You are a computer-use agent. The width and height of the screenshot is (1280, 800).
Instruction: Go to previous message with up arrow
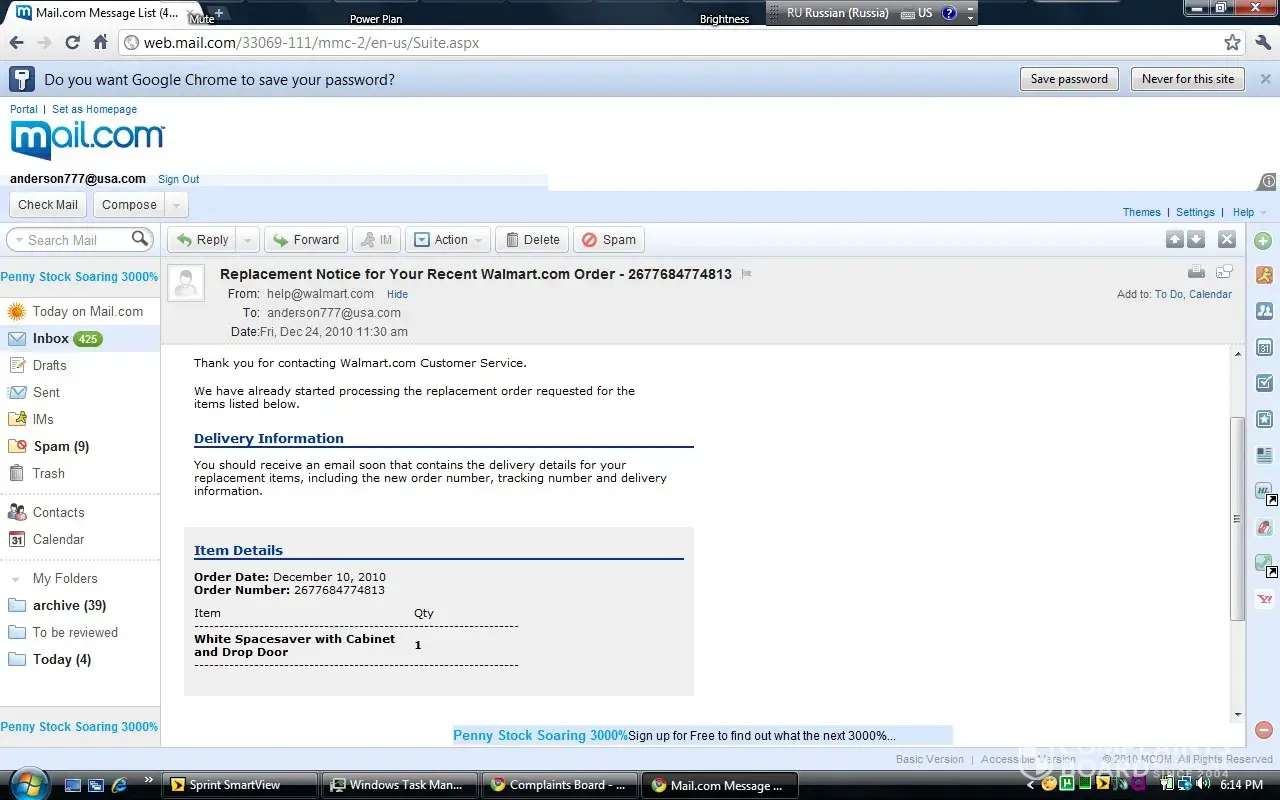click(1175, 240)
